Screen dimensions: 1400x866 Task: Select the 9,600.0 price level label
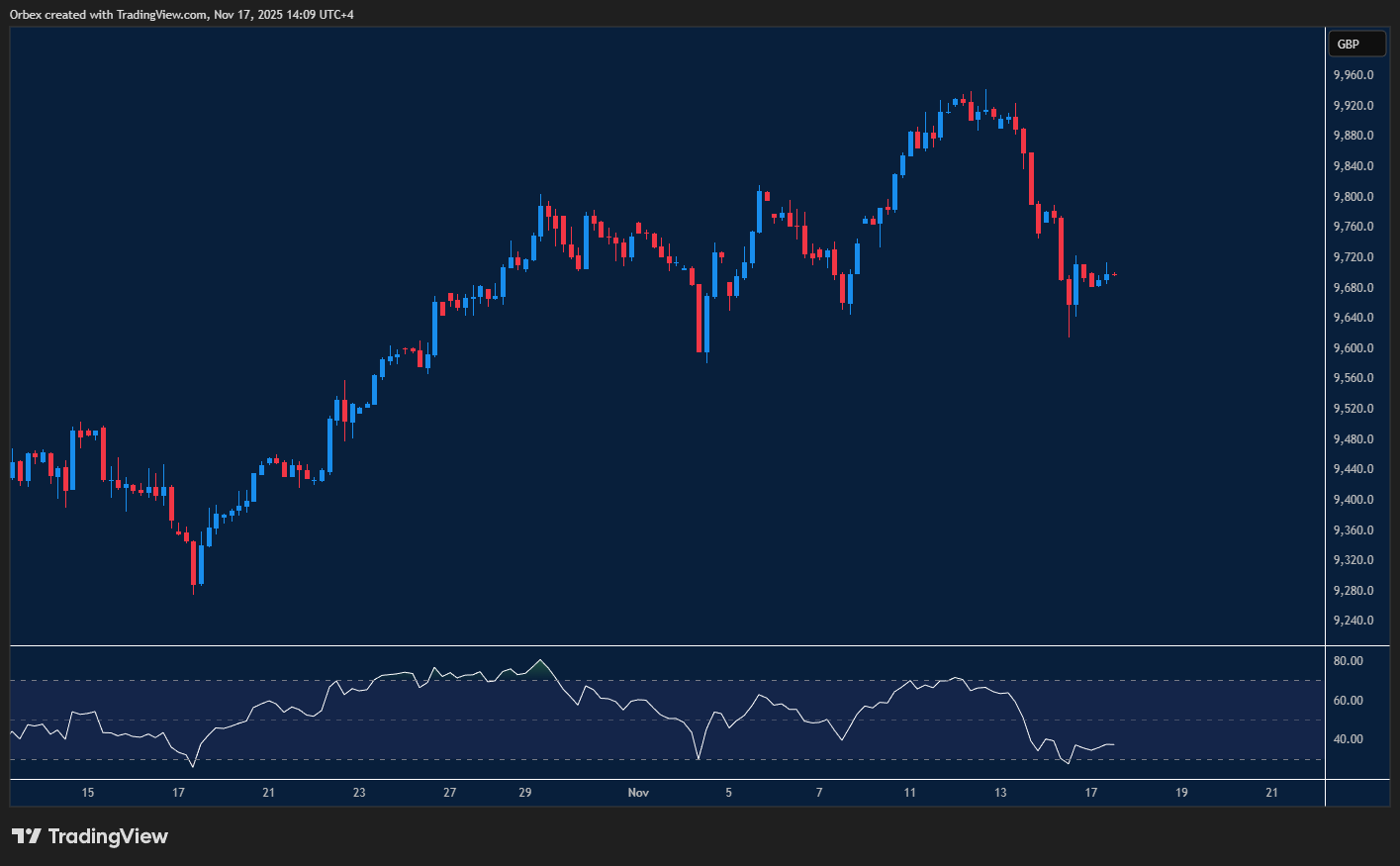coord(1353,348)
